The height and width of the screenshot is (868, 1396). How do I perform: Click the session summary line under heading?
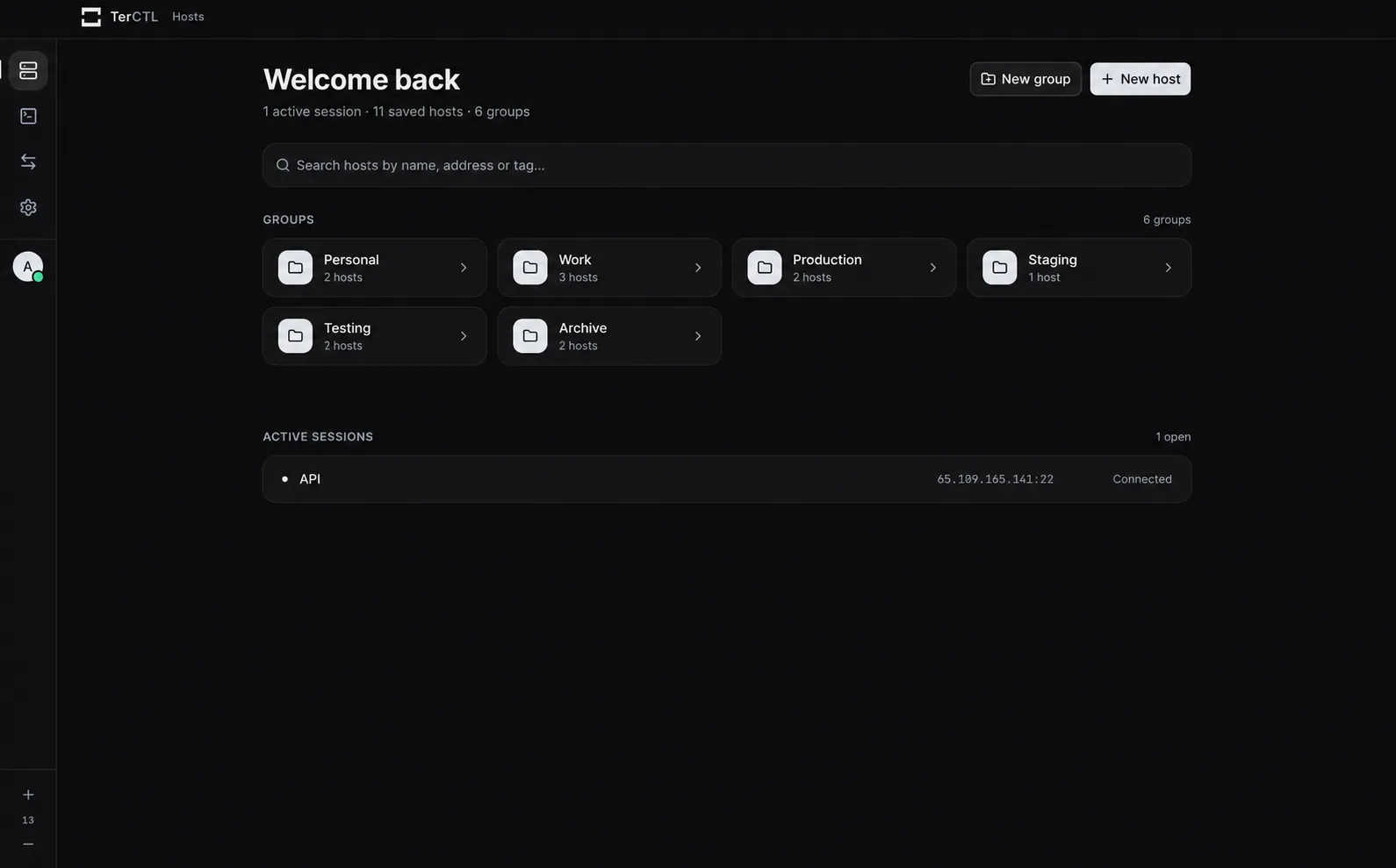click(x=396, y=111)
